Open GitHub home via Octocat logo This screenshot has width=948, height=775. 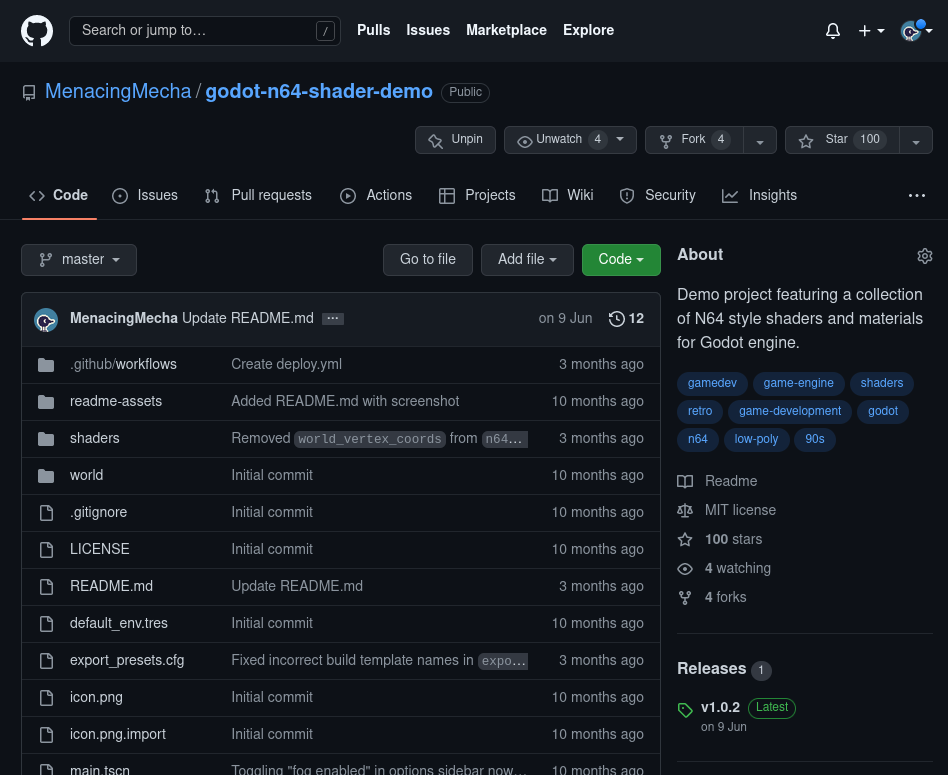click(x=37, y=31)
